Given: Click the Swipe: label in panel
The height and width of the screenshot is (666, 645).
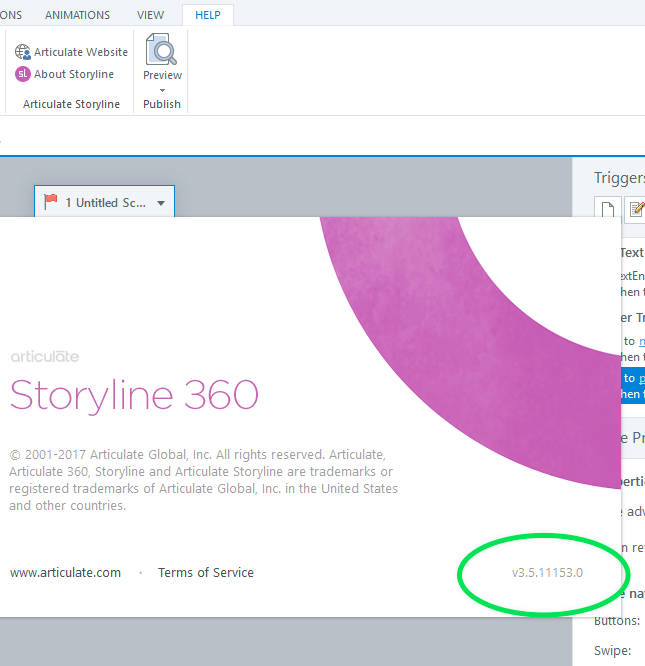Looking at the screenshot, I should coord(612,651).
